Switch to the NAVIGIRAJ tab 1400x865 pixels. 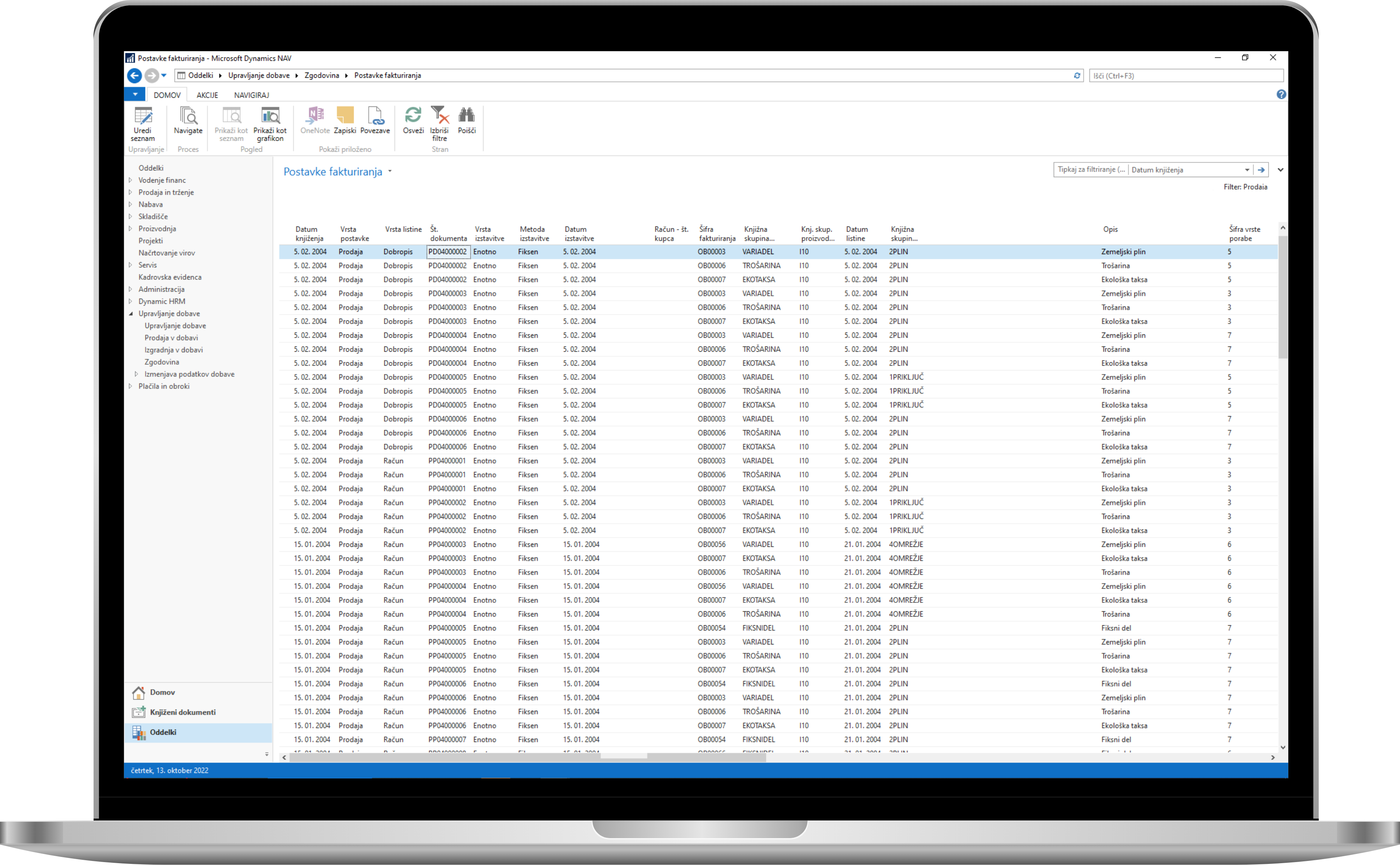[x=251, y=95]
